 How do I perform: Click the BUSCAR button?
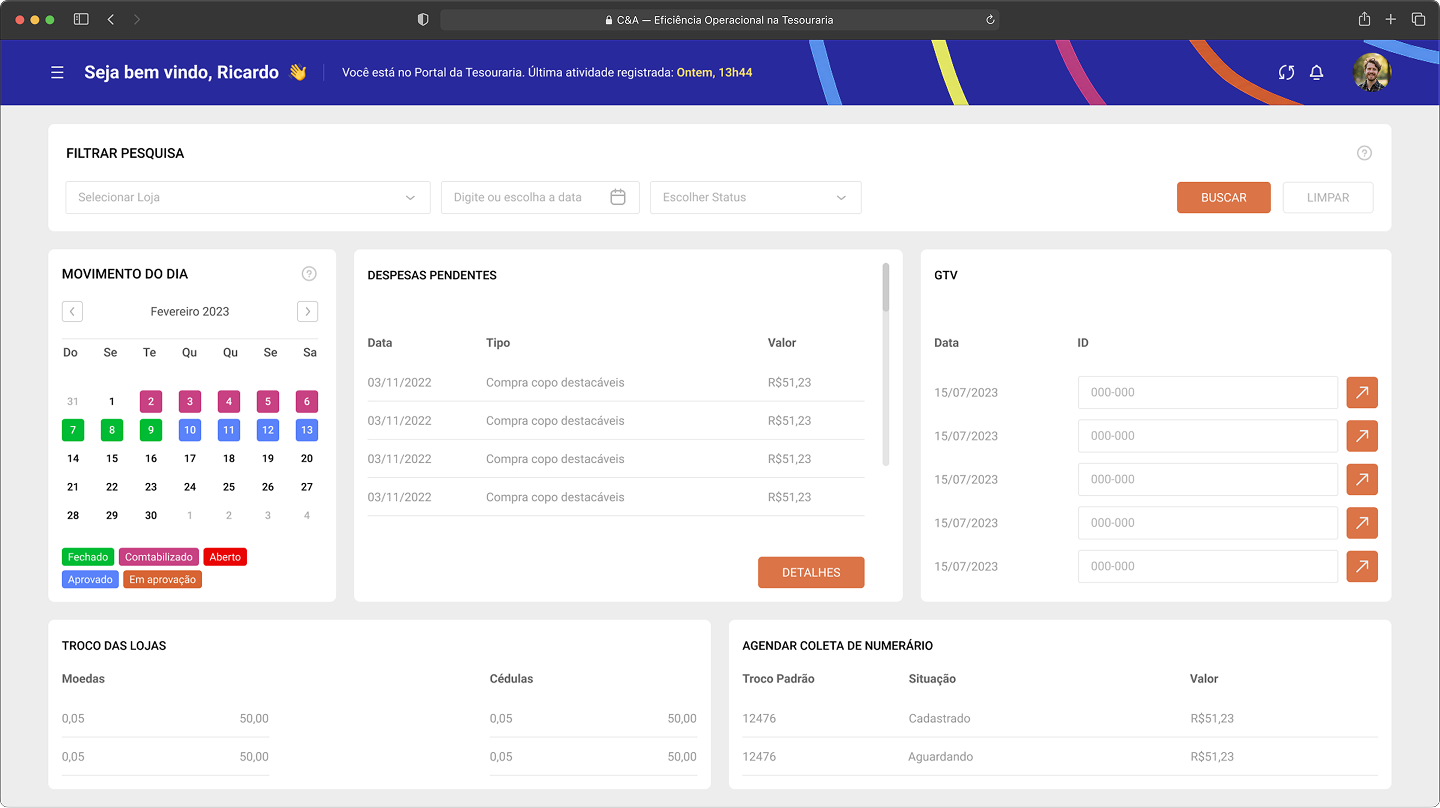coord(1224,197)
